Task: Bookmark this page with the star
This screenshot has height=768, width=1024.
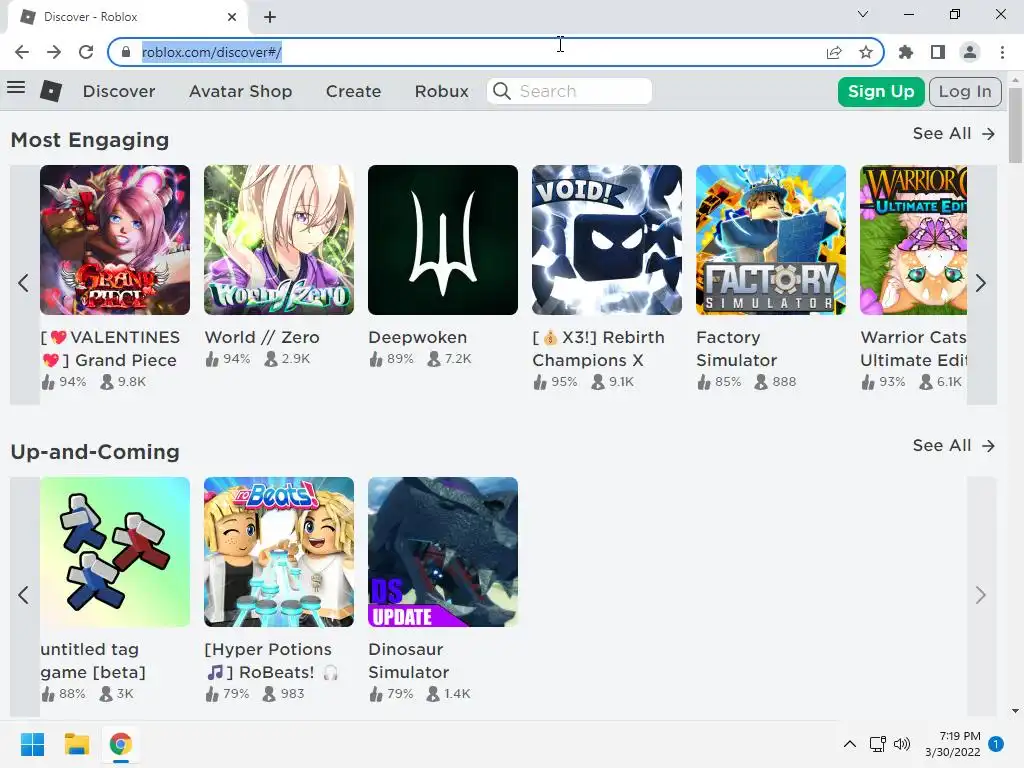Action: [x=866, y=52]
